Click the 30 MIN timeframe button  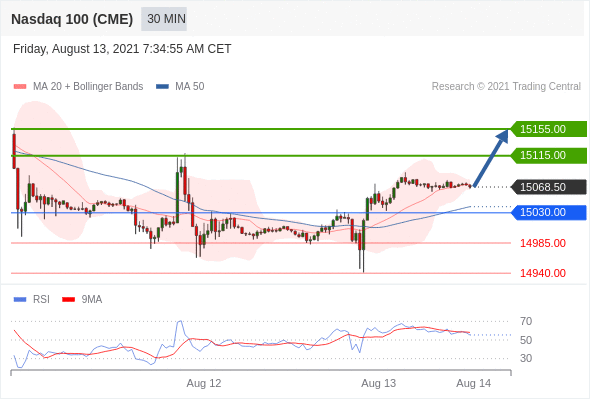click(164, 19)
